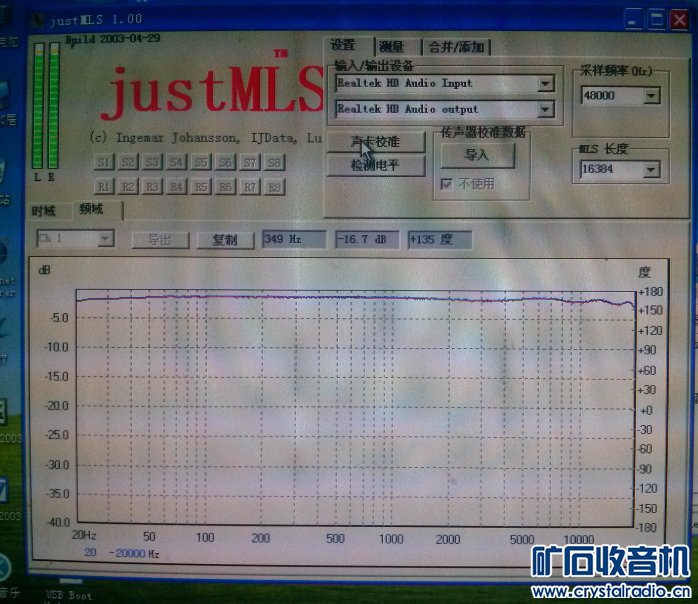Recall the R1 memory slot
Viewport: 698px width, 604px height.
point(104,186)
